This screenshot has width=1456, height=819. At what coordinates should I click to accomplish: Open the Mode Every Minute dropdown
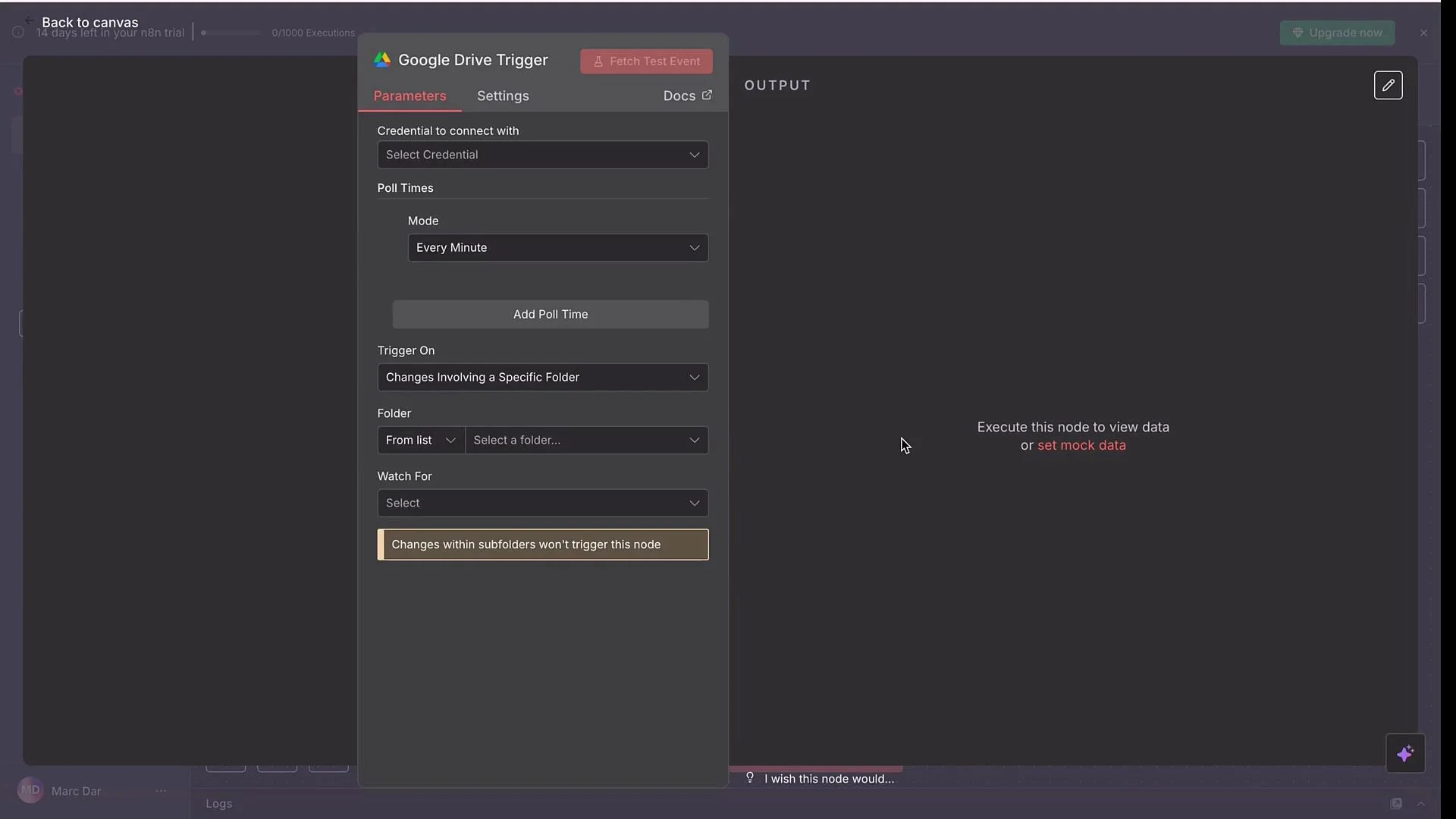pos(558,248)
